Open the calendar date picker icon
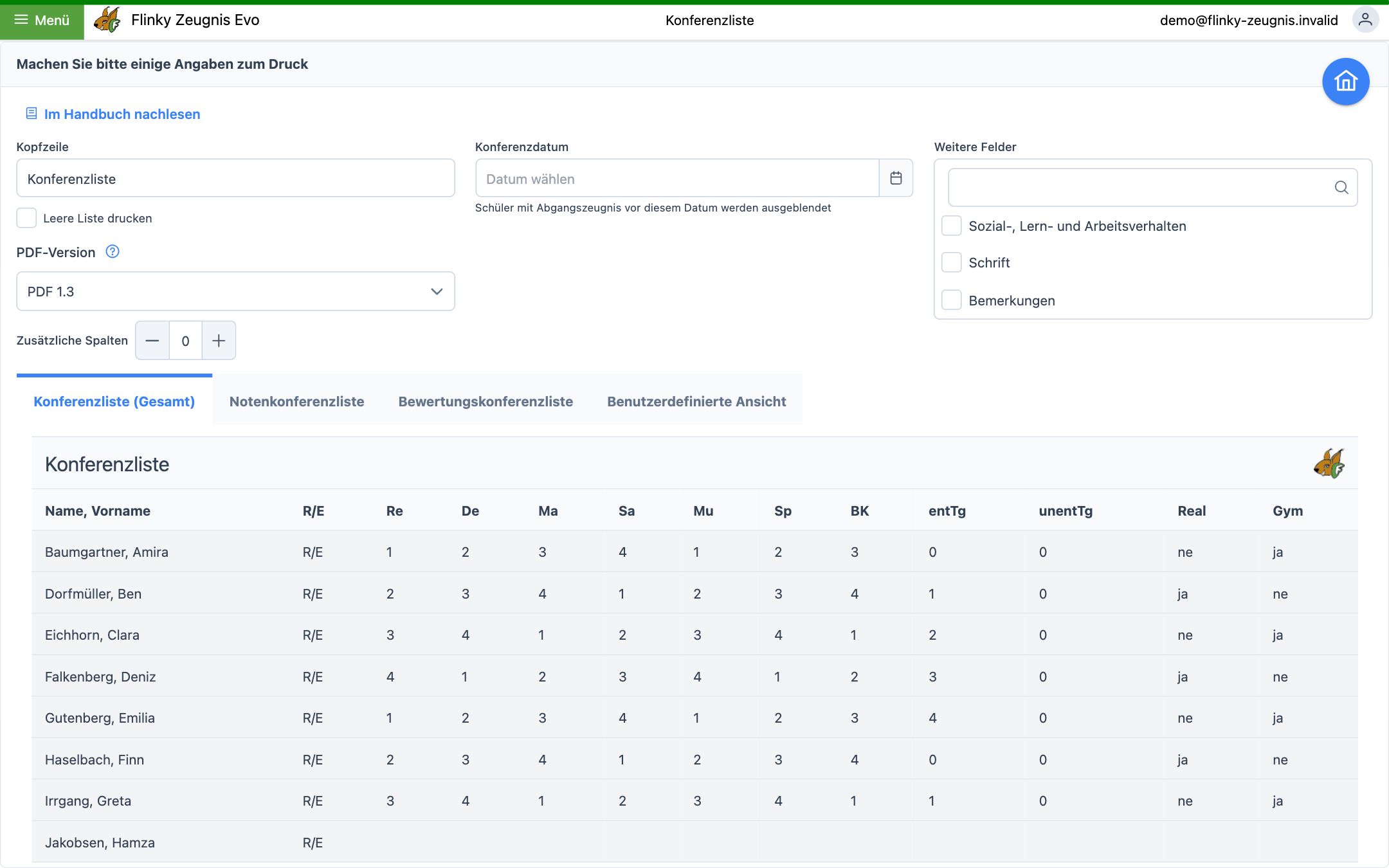This screenshot has height=868, width=1389. [896, 178]
